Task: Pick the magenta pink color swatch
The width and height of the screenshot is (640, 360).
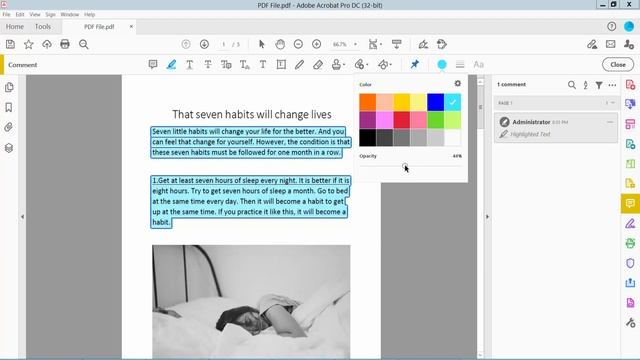Action: (x=384, y=120)
